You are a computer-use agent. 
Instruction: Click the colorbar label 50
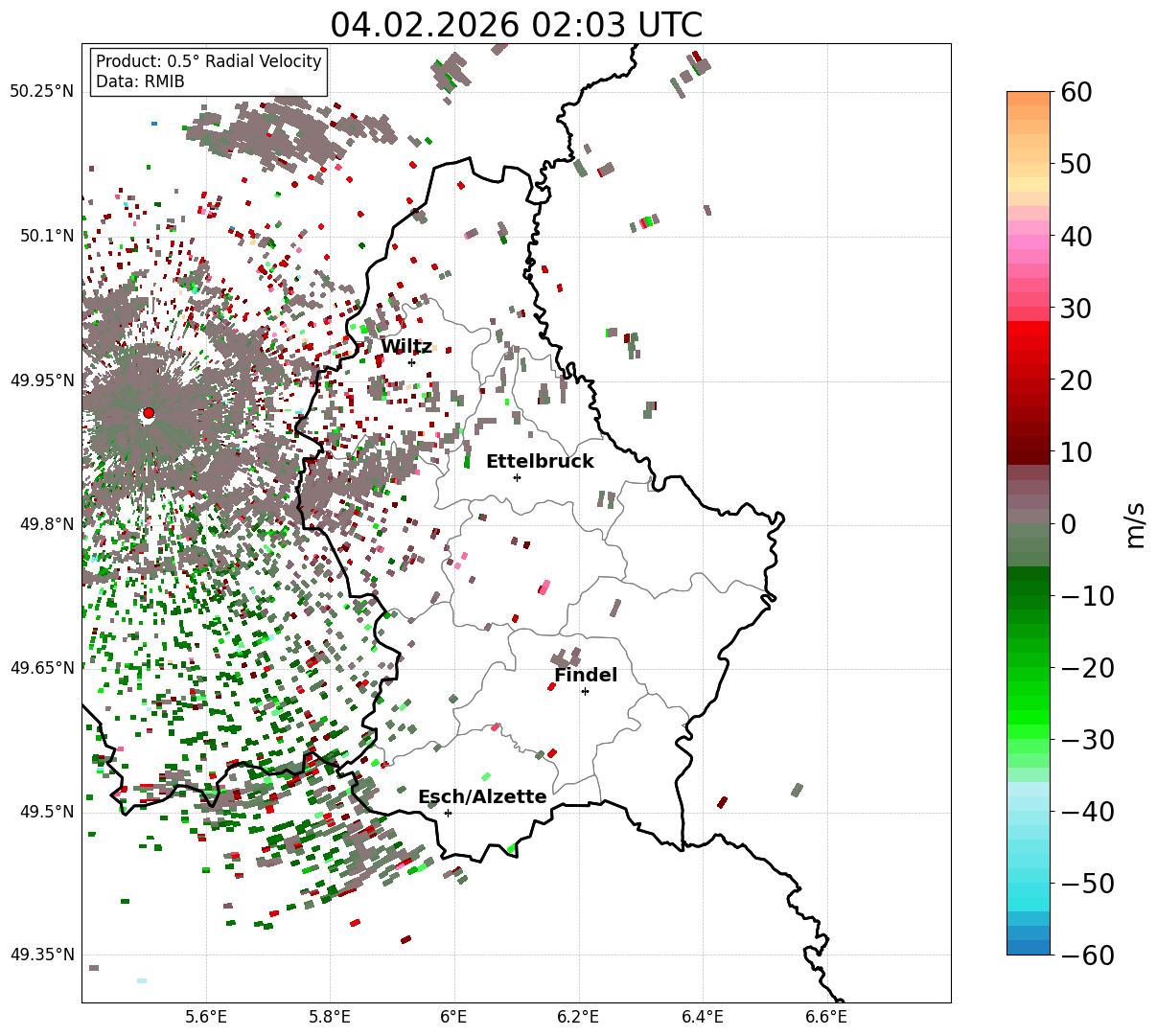[1076, 164]
